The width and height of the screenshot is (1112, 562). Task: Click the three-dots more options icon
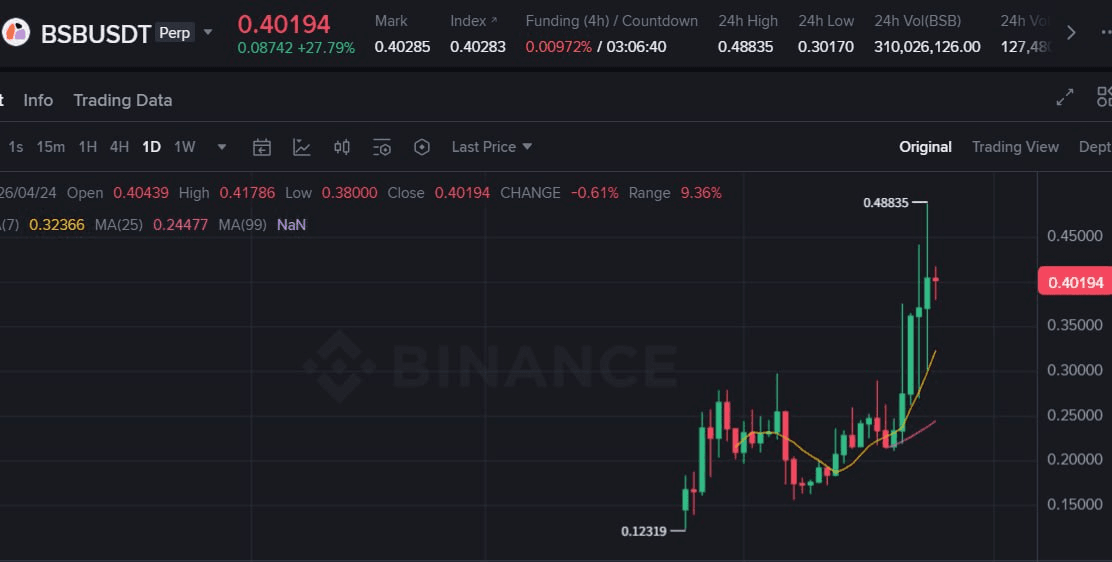coord(1105,32)
